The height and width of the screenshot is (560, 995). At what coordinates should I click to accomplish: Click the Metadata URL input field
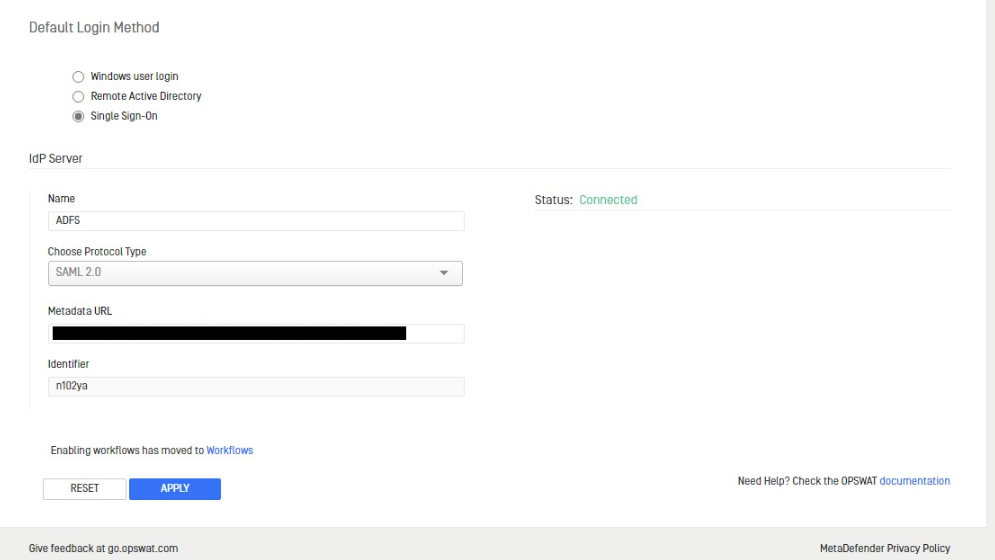(x=256, y=333)
